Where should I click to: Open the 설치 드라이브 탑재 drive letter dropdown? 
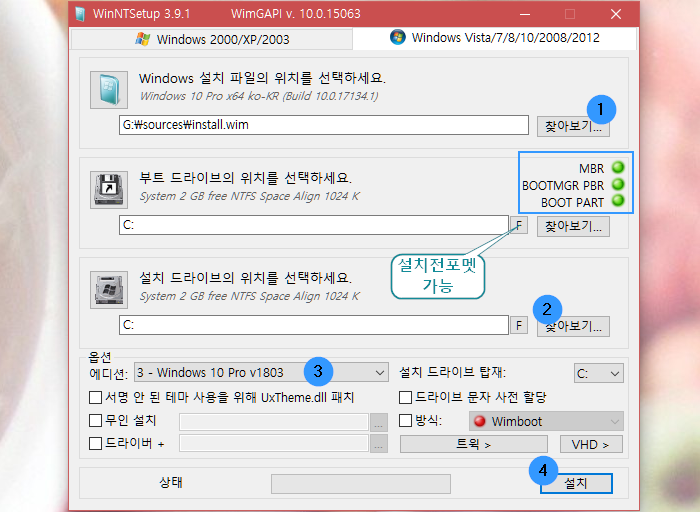pos(599,373)
